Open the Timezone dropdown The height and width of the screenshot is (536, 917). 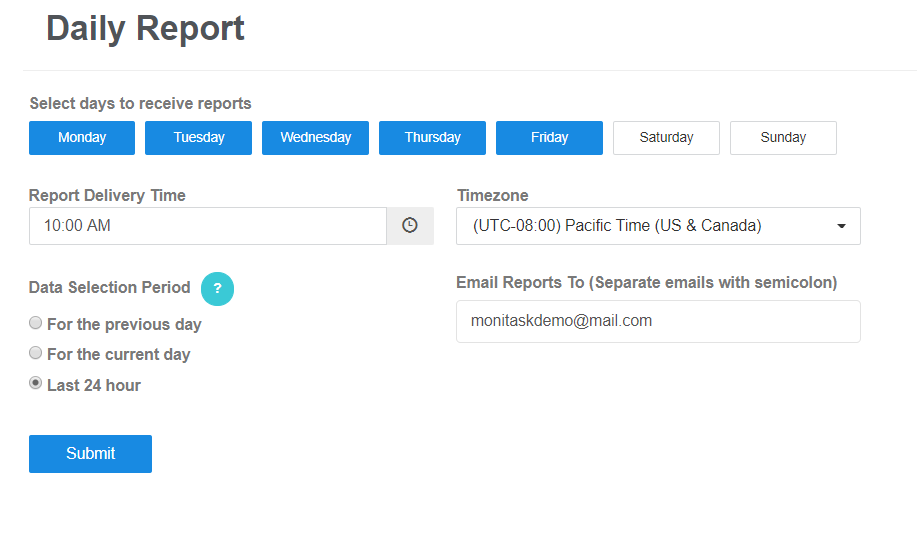coord(658,226)
